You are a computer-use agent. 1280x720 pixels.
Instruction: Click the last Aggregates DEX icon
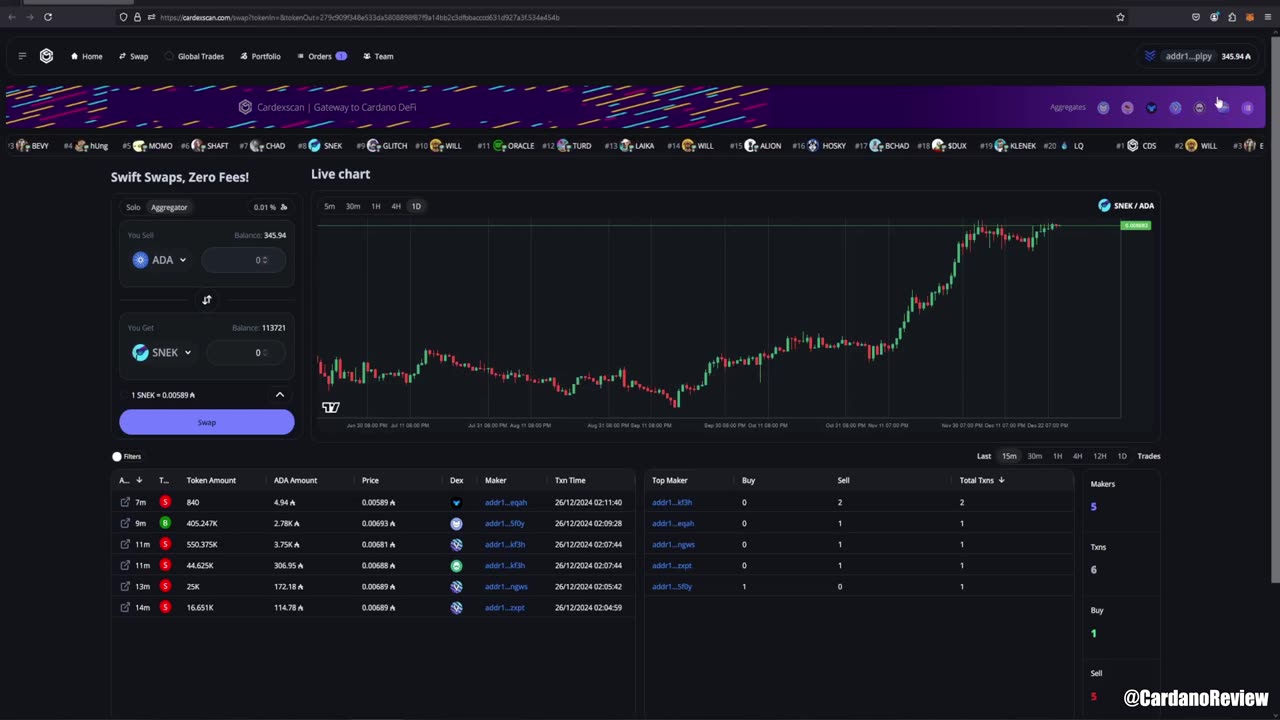(x=1247, y=107)
